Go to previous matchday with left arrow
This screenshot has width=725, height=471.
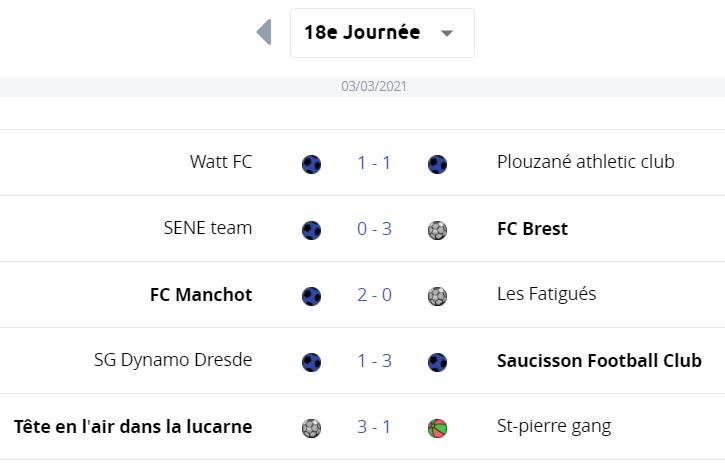264,32
